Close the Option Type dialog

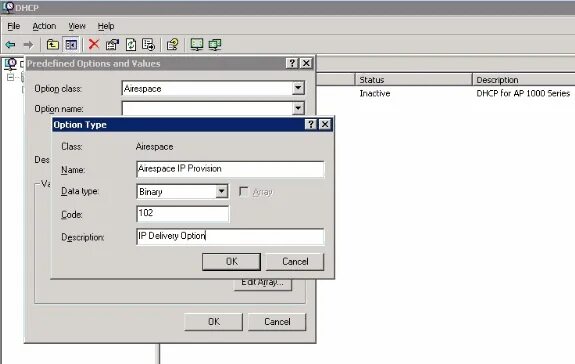(325, 125)
